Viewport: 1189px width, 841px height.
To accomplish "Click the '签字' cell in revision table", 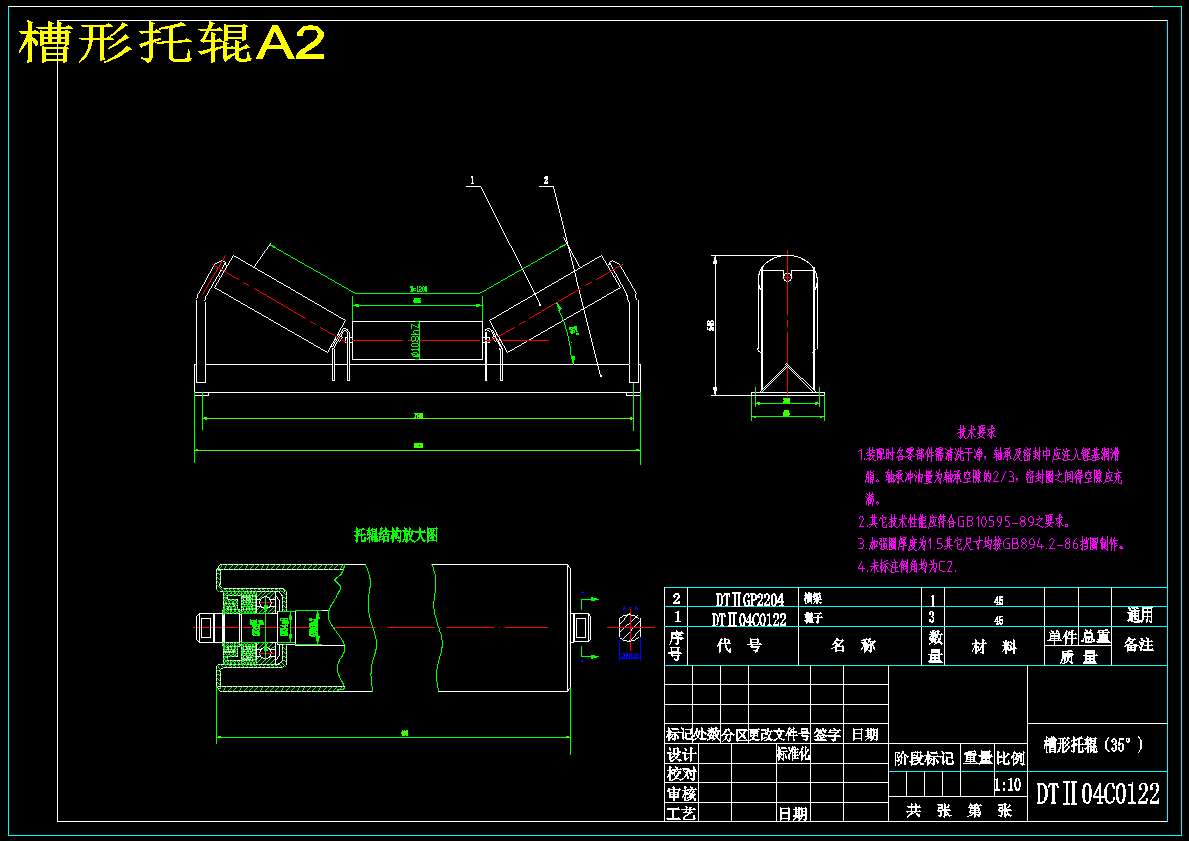I will pyautogui.click(x=827, y=734).
